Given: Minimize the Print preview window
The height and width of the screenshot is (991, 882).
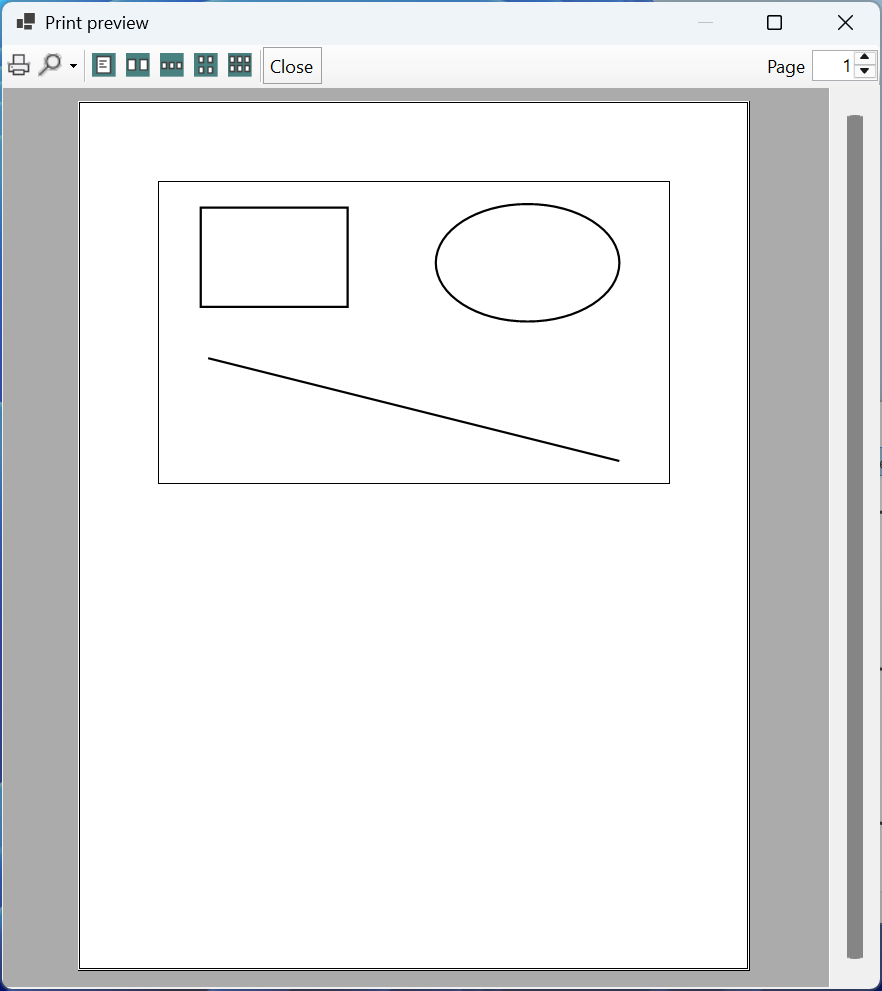Looking at the screenshot, I should tap(705, 23).
